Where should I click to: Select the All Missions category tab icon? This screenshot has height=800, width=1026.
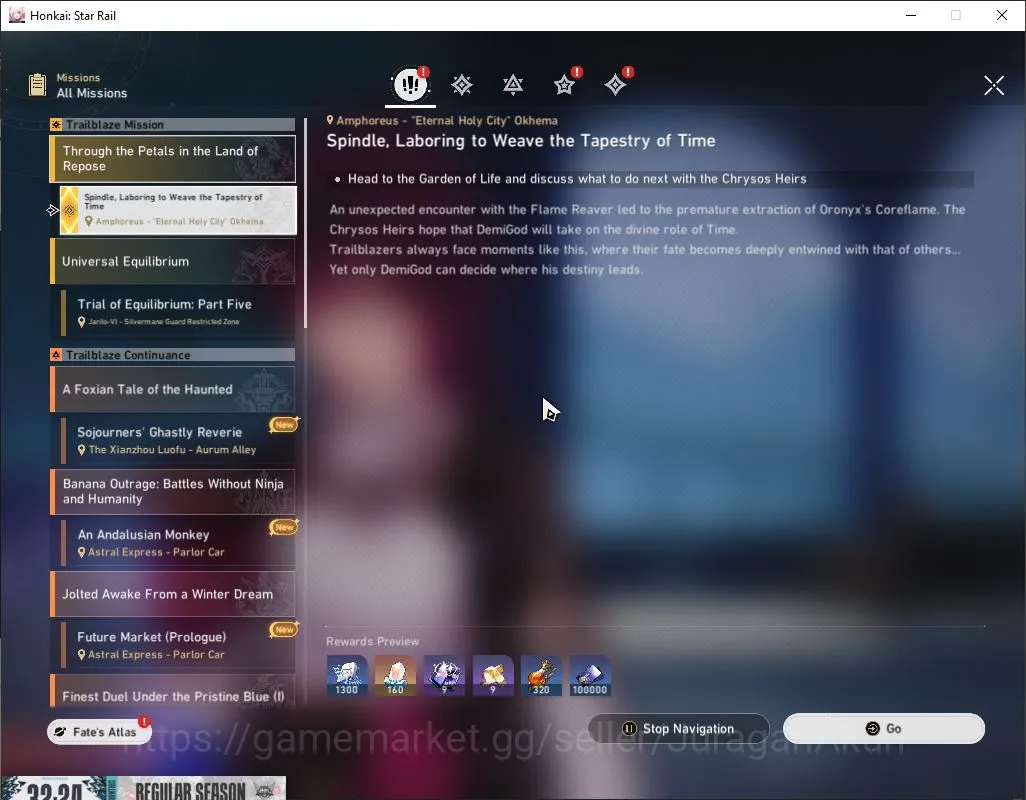pos(410,84)
